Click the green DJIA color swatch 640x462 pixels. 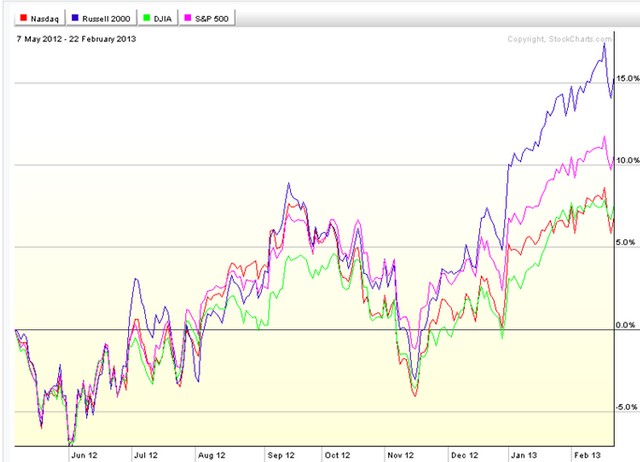pyautogui.click(x=147, y=18)
